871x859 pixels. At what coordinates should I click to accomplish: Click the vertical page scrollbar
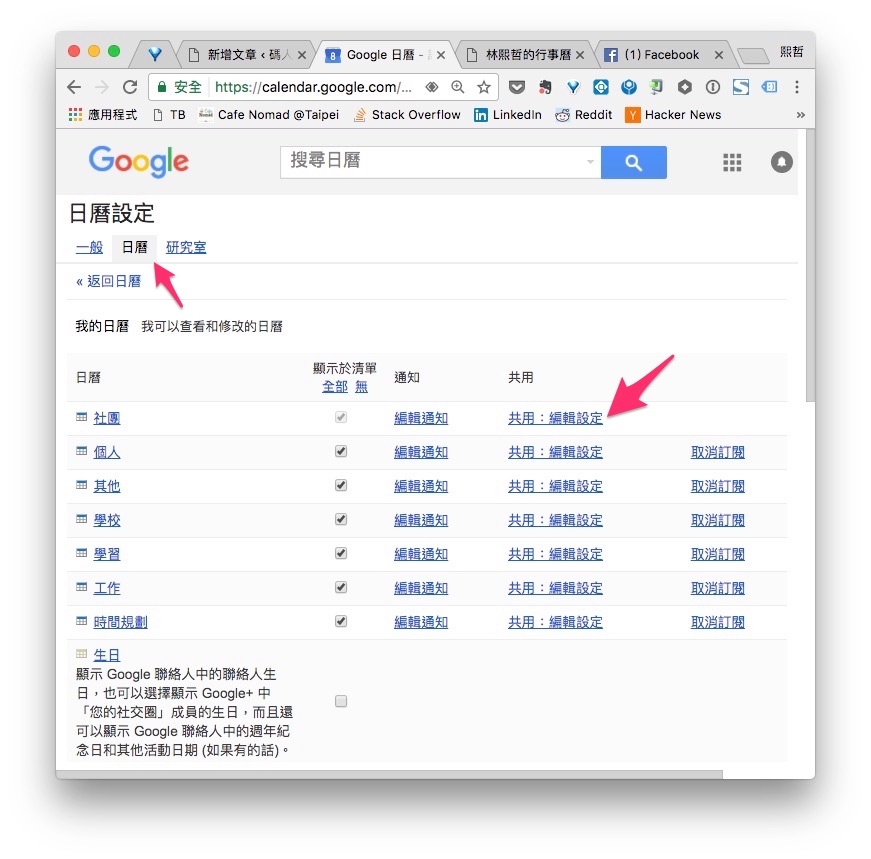coord(810,266)
